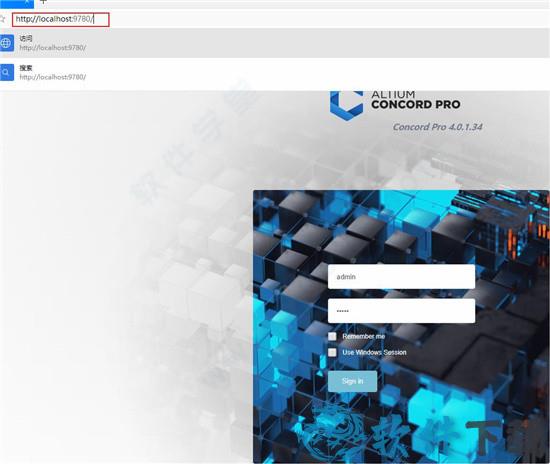The image size is (550, 464).
Task: Focus the masked password field
Action: click(x=401, y=311)
